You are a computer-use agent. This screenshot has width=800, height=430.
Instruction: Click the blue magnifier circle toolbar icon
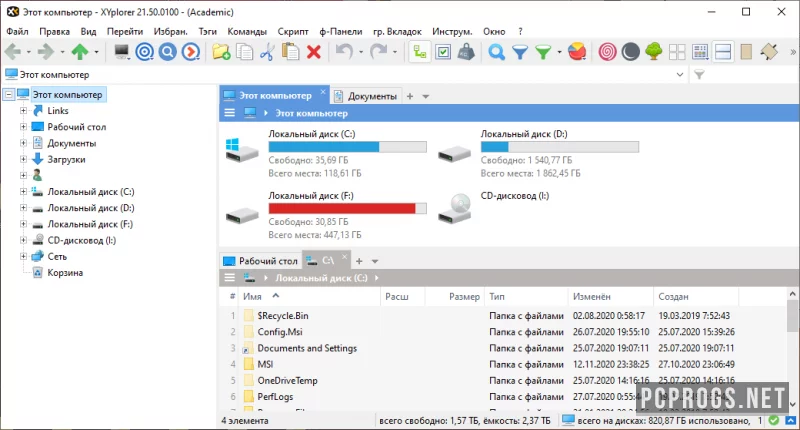click(168, 52)
